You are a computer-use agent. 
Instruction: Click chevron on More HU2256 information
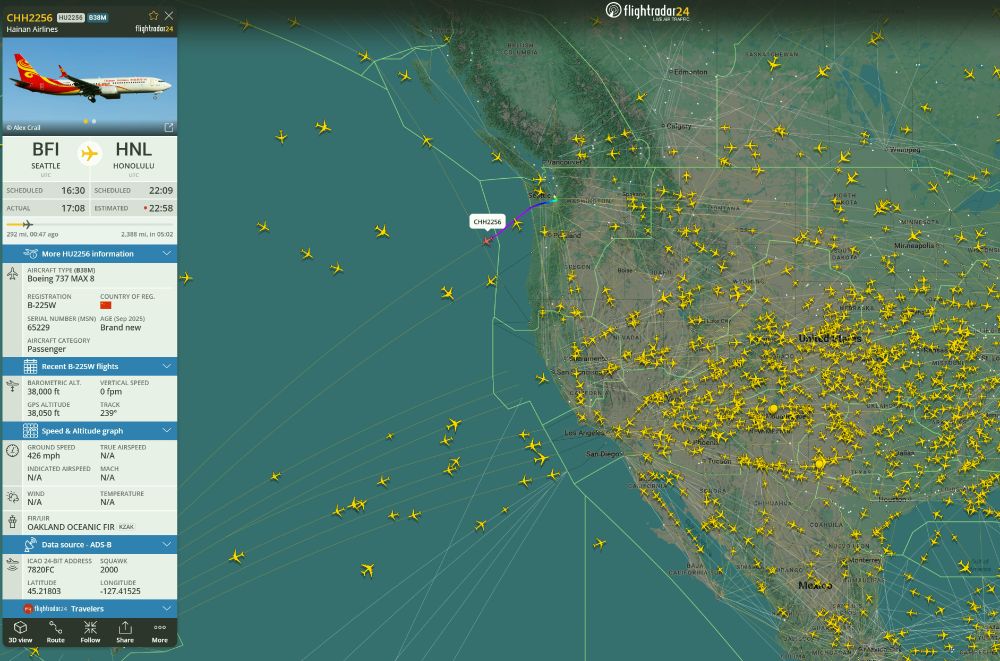click(x=166, y=253)
